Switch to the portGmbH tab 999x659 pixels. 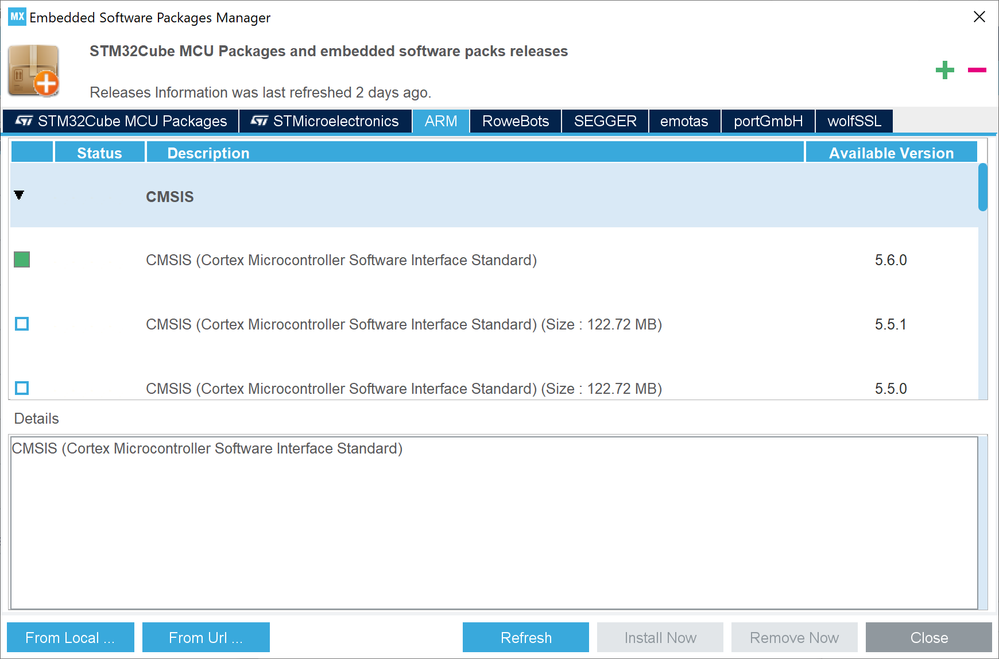(768, 121)
